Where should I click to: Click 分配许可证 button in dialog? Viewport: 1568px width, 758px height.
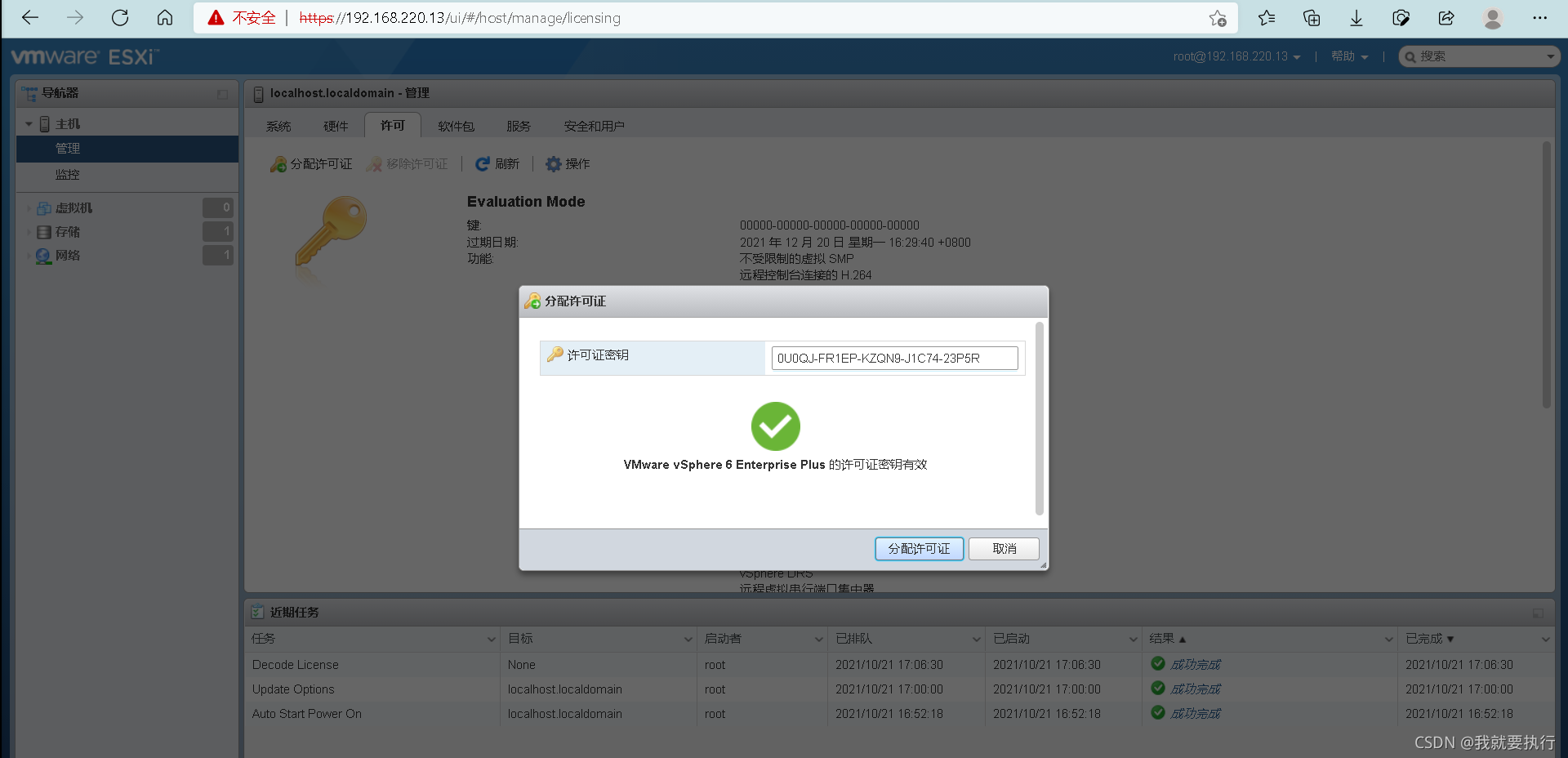(x=919, y=549)
